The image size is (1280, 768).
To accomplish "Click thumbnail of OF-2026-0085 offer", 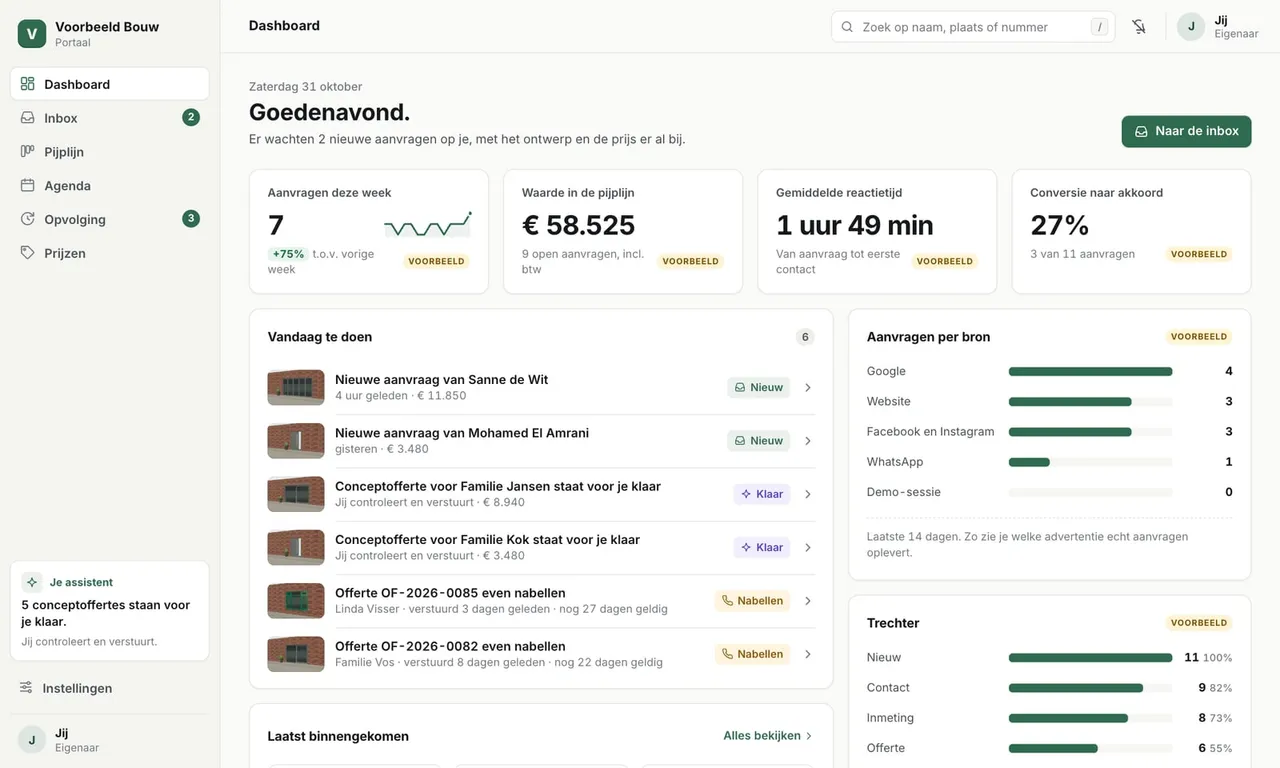I will (x=296, y=601).
